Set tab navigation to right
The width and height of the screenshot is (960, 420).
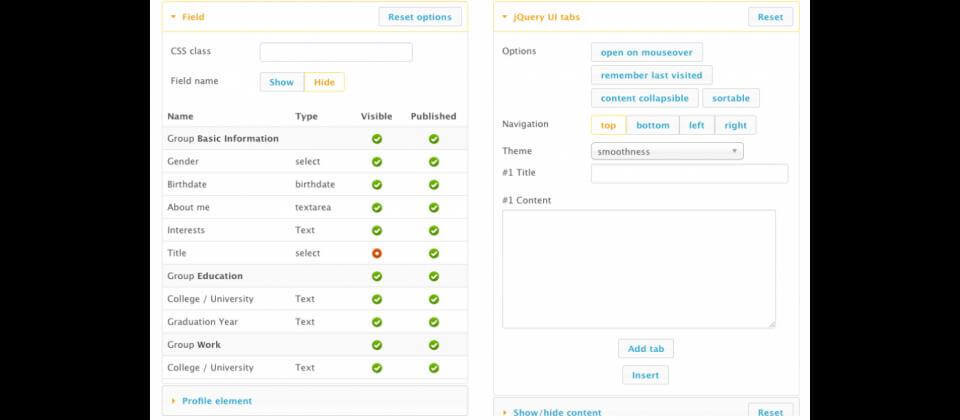(735, 125)
